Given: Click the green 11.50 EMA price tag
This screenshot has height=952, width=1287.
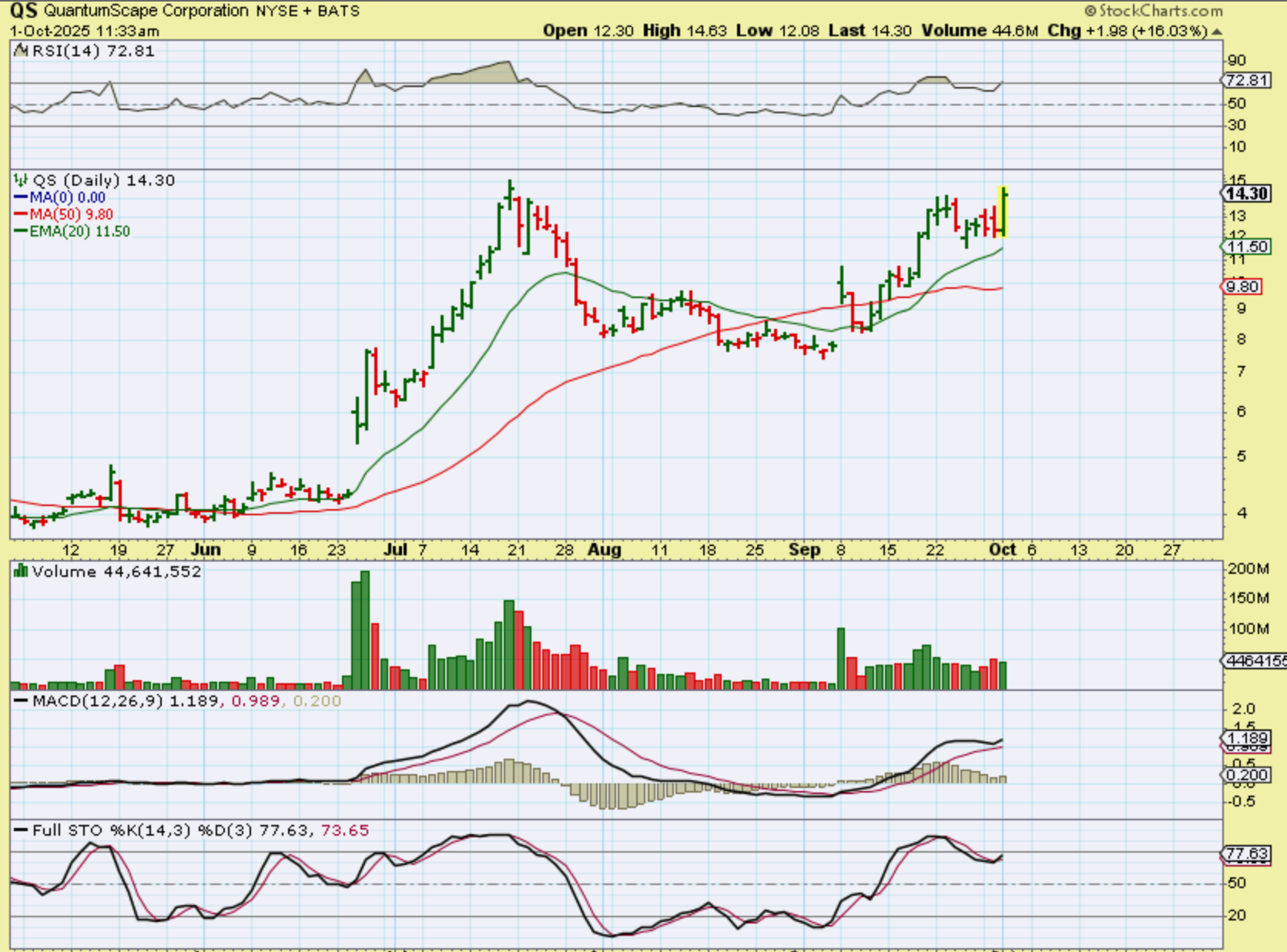Looking at the screenshot, I should coord(1246,246).
